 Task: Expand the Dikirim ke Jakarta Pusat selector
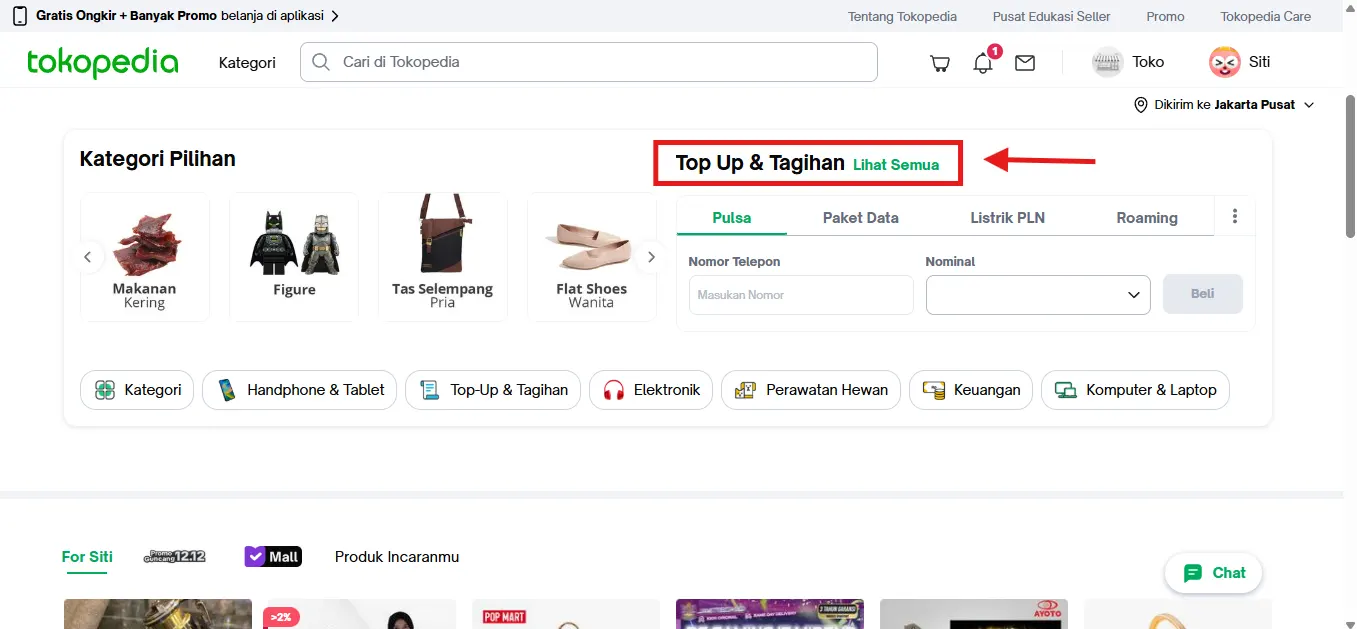pos(1224,104)
